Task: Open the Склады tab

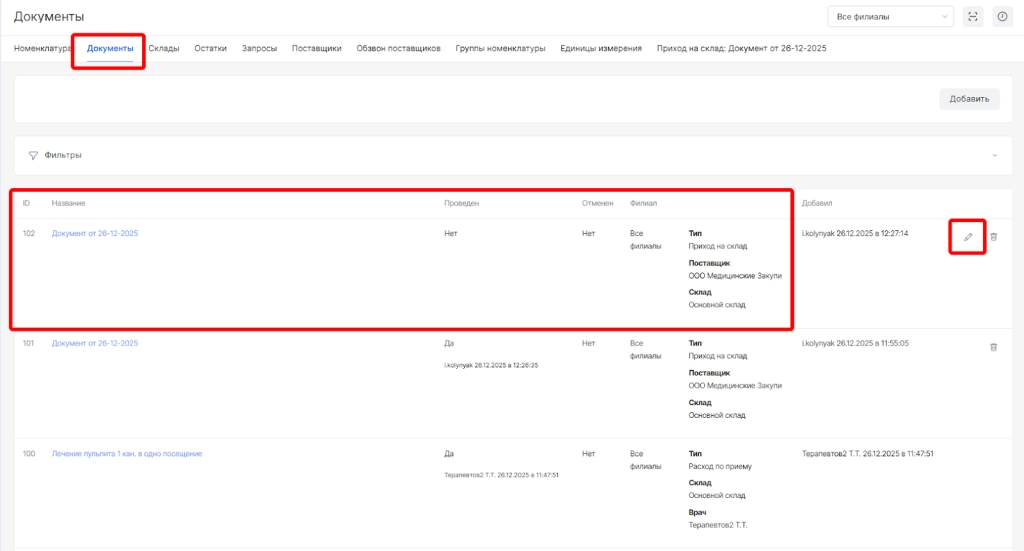Action: [x=164, y=48]
